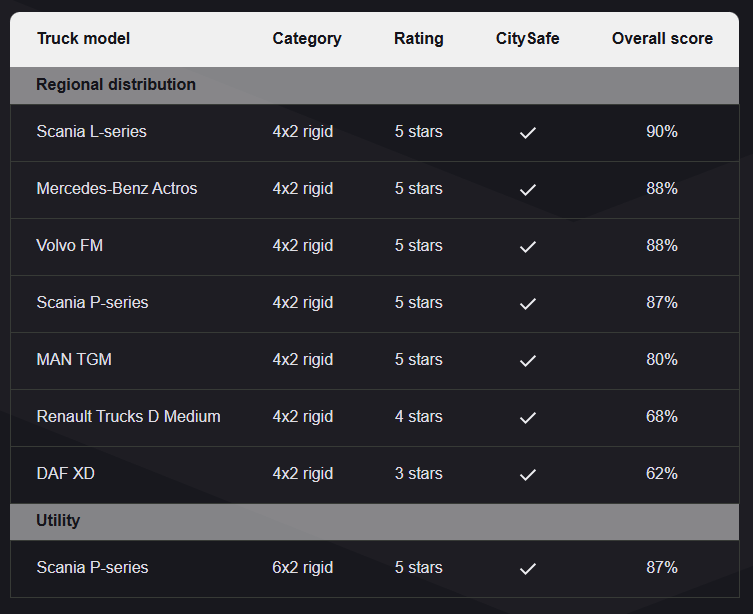This screenshot has height=614, width=753.
Task: Sort by the Truck model column header
Action: click(x=83, y=39)
